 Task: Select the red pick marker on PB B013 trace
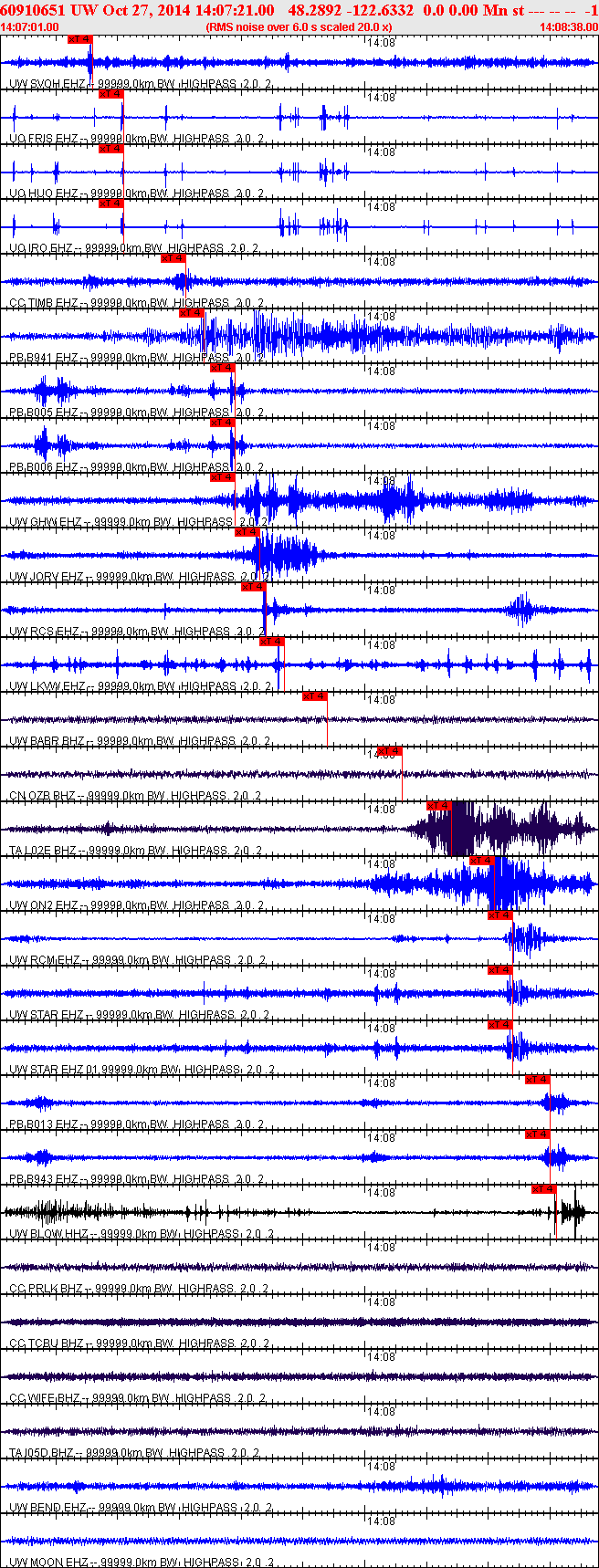[x=538, y=1080]
